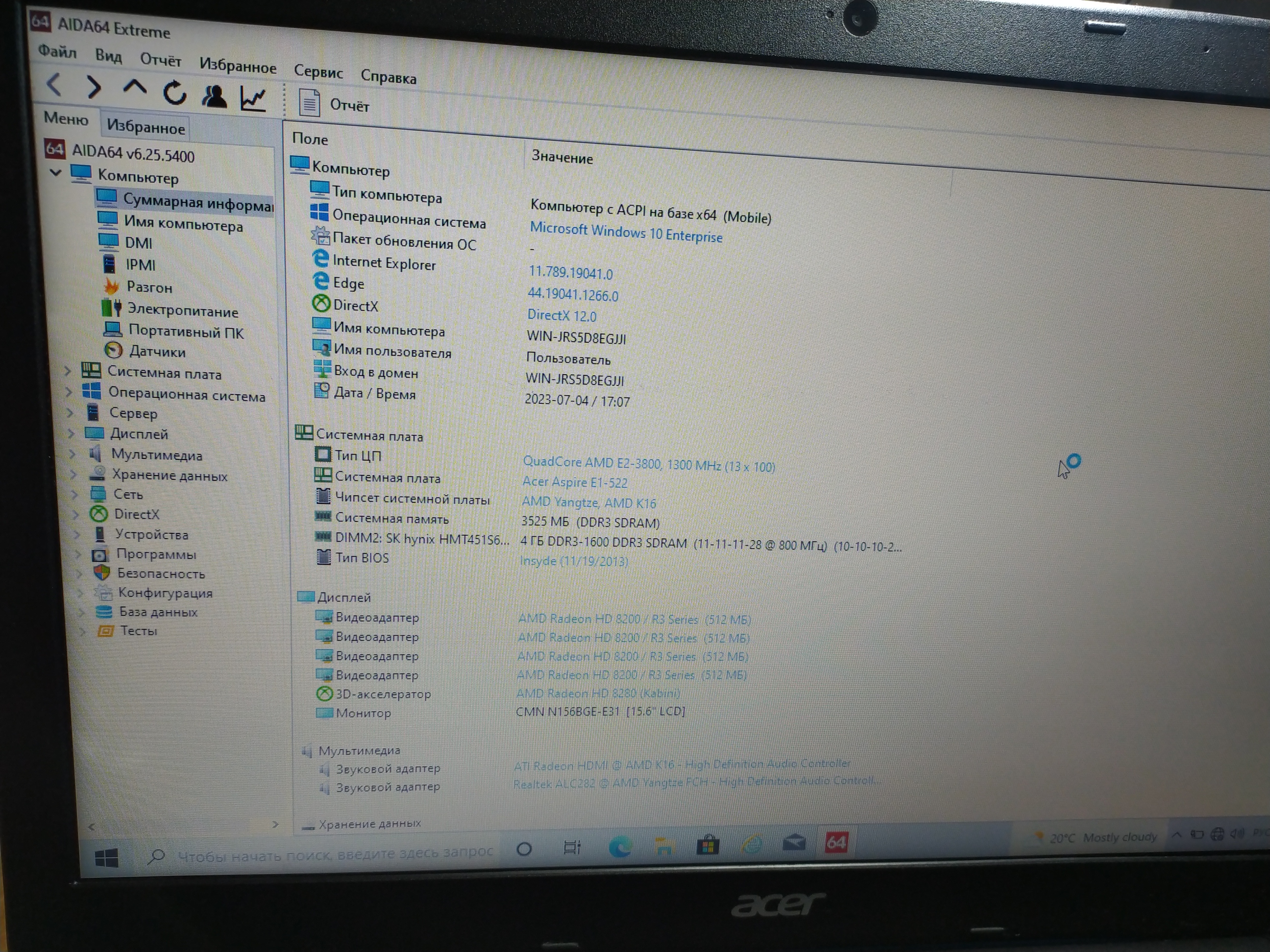This screenshot has height=952, width=1270.
Task: Click the Тип ЦП row icon
Action: 323,454
